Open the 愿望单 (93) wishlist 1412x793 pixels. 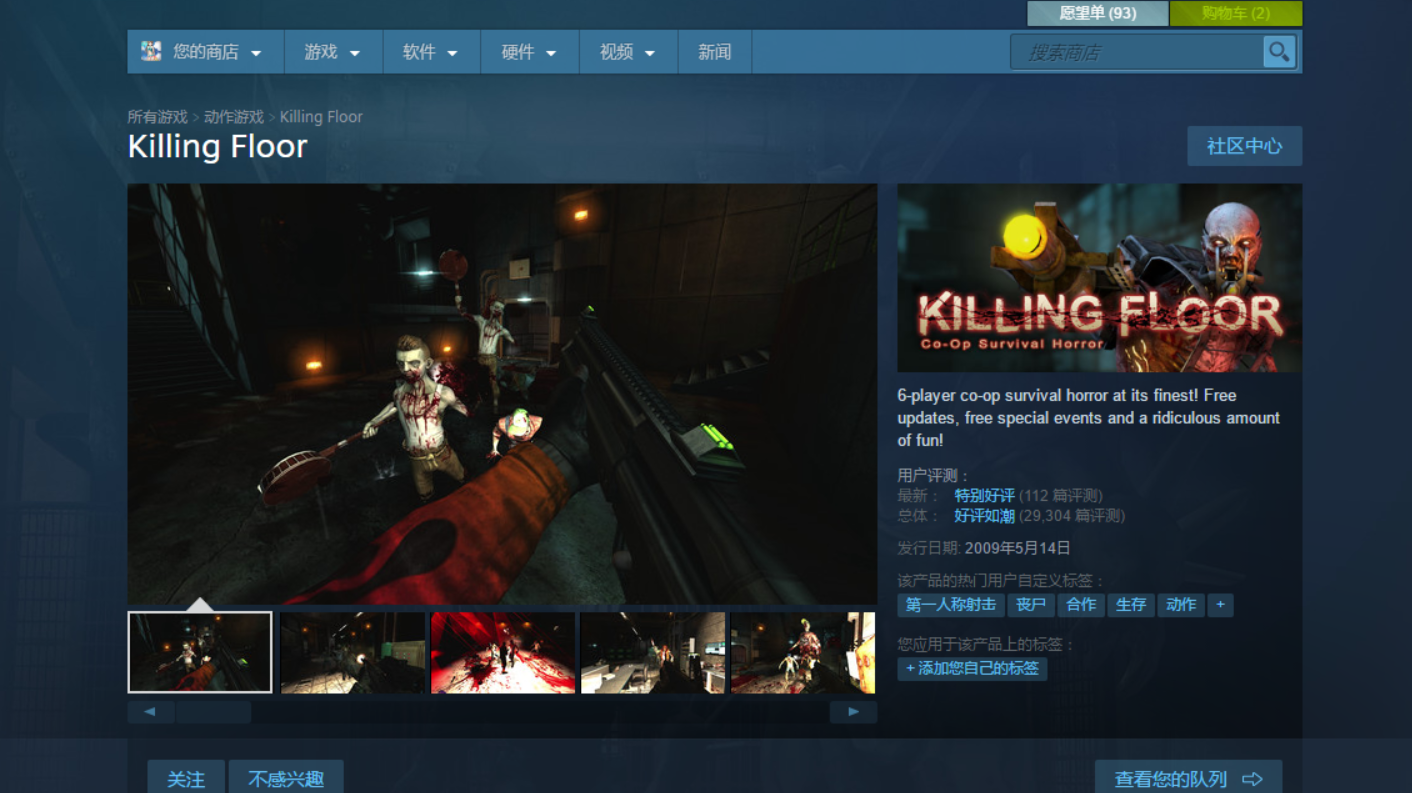[1098, 13]
